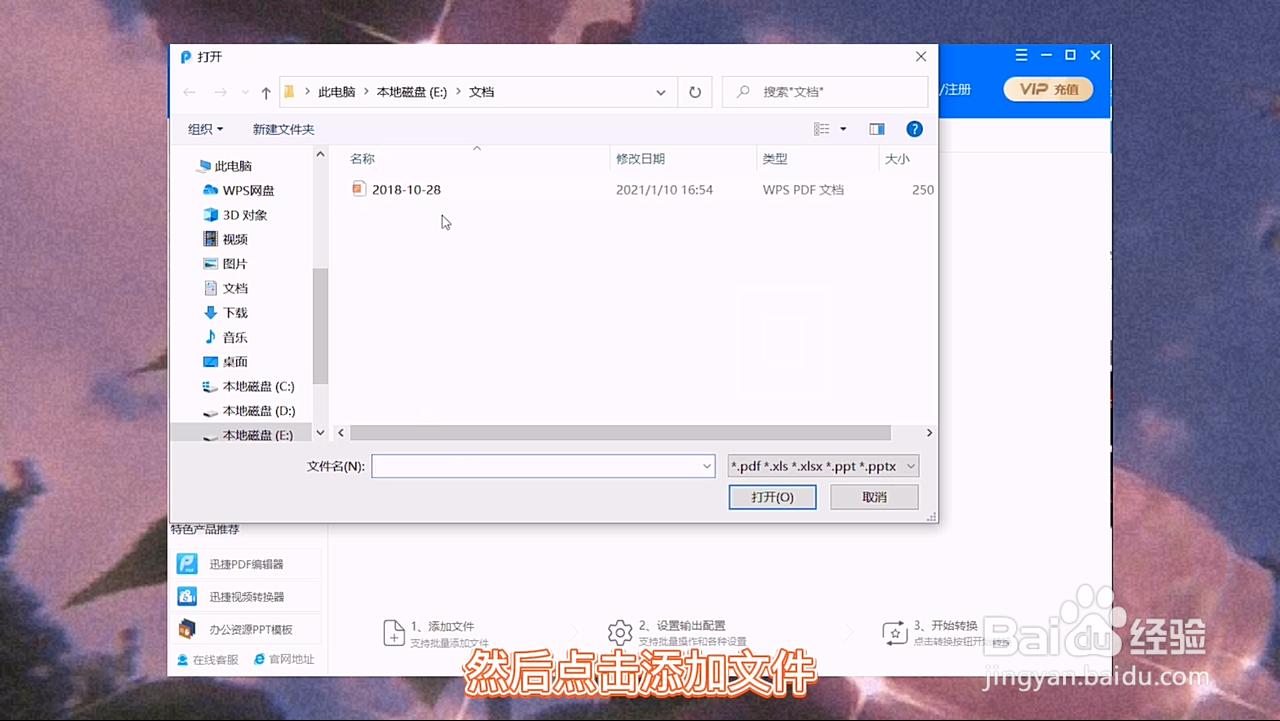Toggle the preview pane in the Open dialog
1280x721 pixels.
pyautogui.click(x=876, y=128)
